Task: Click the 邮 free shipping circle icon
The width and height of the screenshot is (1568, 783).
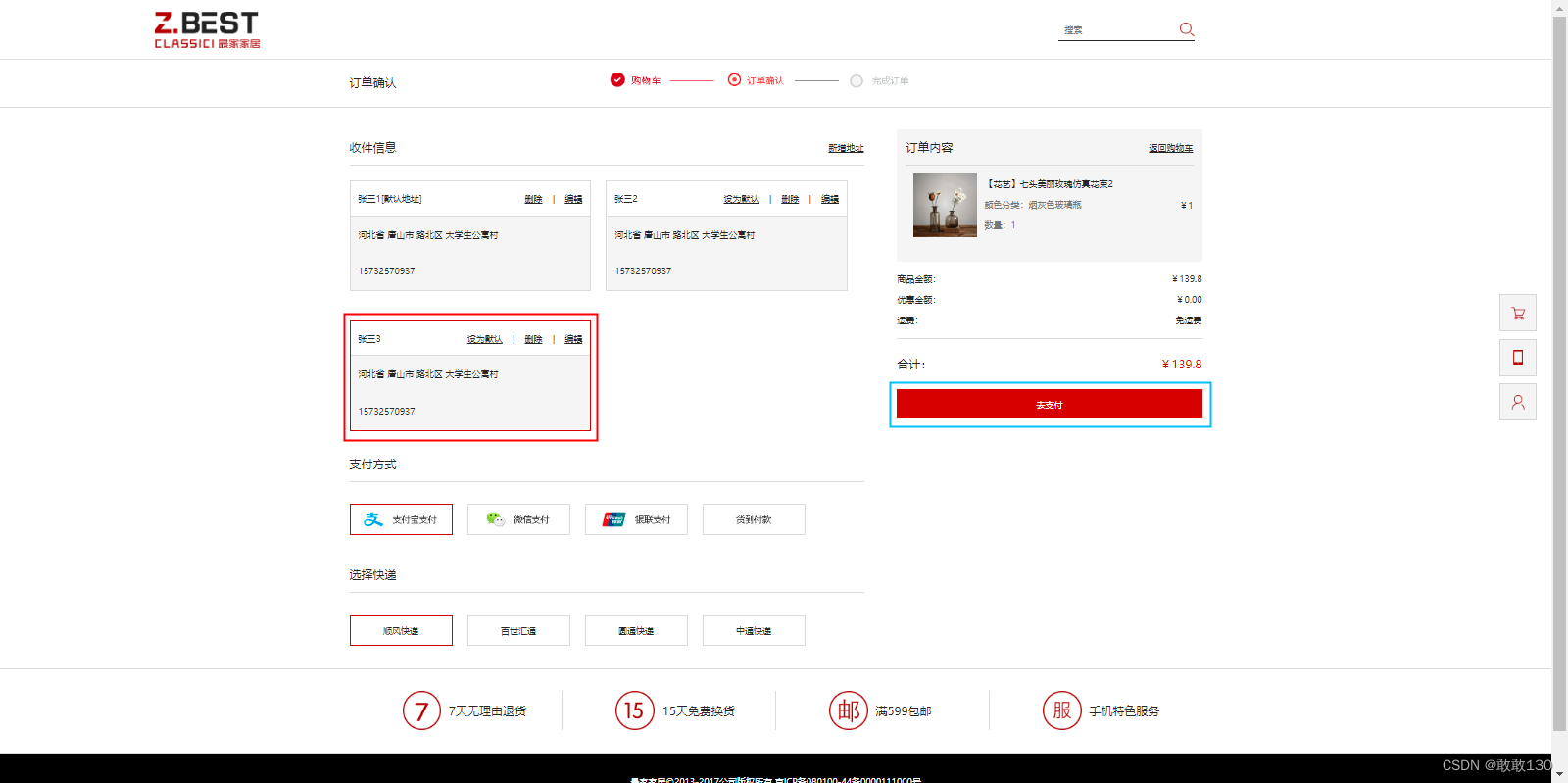Action: (848, 710)
